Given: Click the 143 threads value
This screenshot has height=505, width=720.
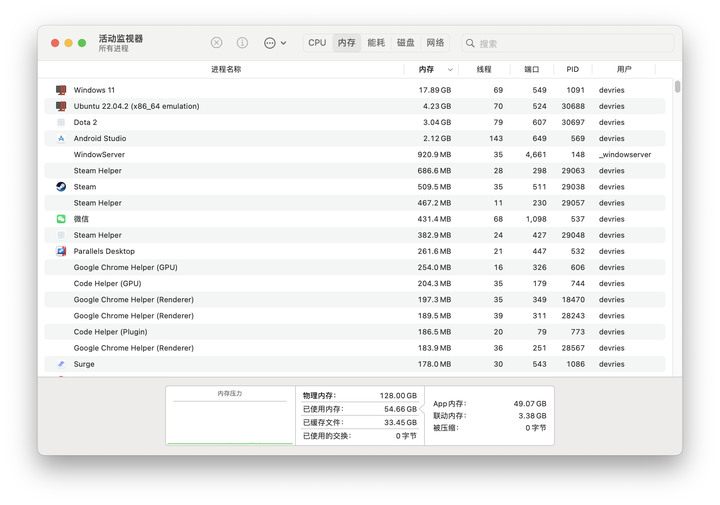Looking at the screenshot, I should coord(496,138).
